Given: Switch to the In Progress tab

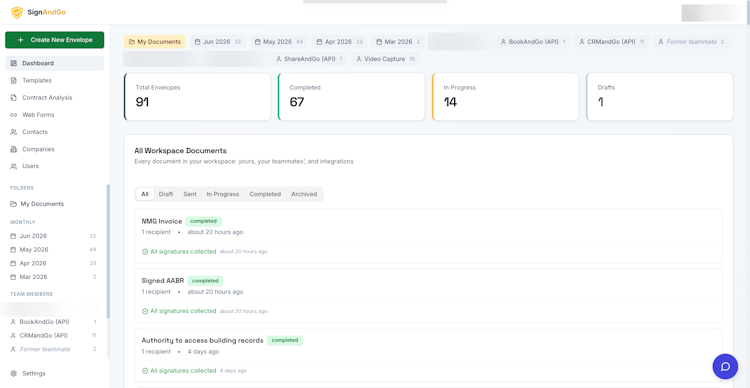Looking at the screenshot, I should (x=223, y=194).
